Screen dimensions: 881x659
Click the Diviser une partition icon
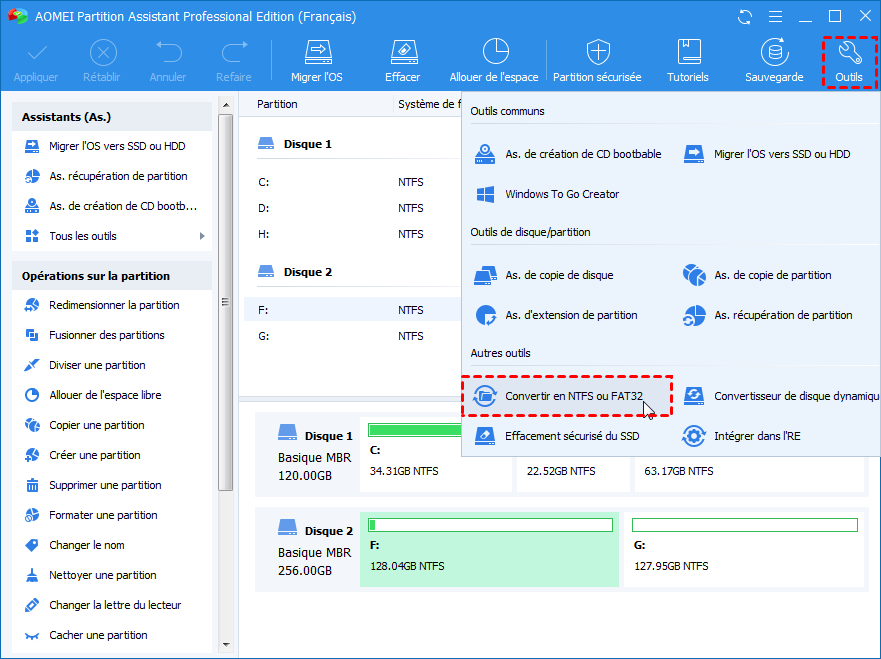coord(32,365)
